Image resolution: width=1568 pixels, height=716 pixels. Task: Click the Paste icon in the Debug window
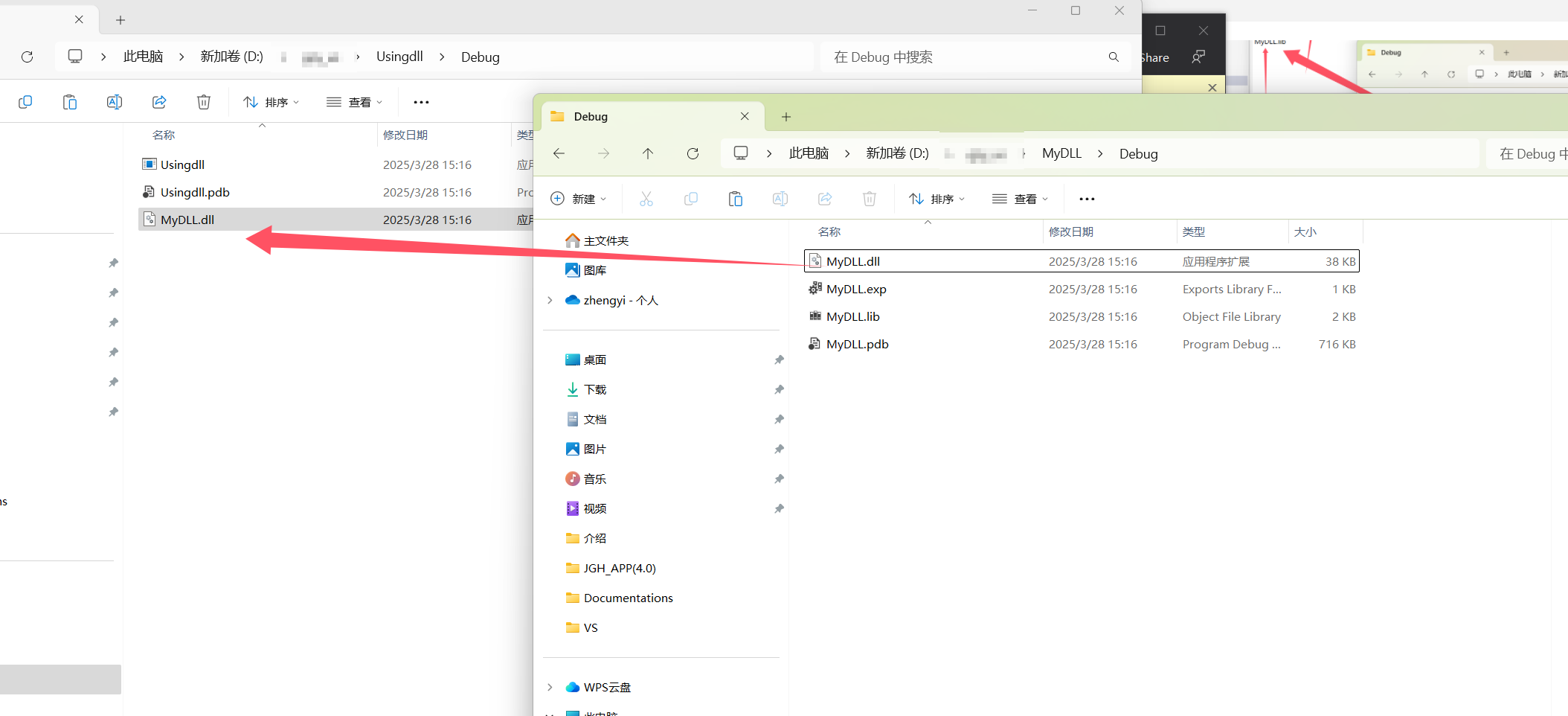pyautogui.click(x=735, y=199)
